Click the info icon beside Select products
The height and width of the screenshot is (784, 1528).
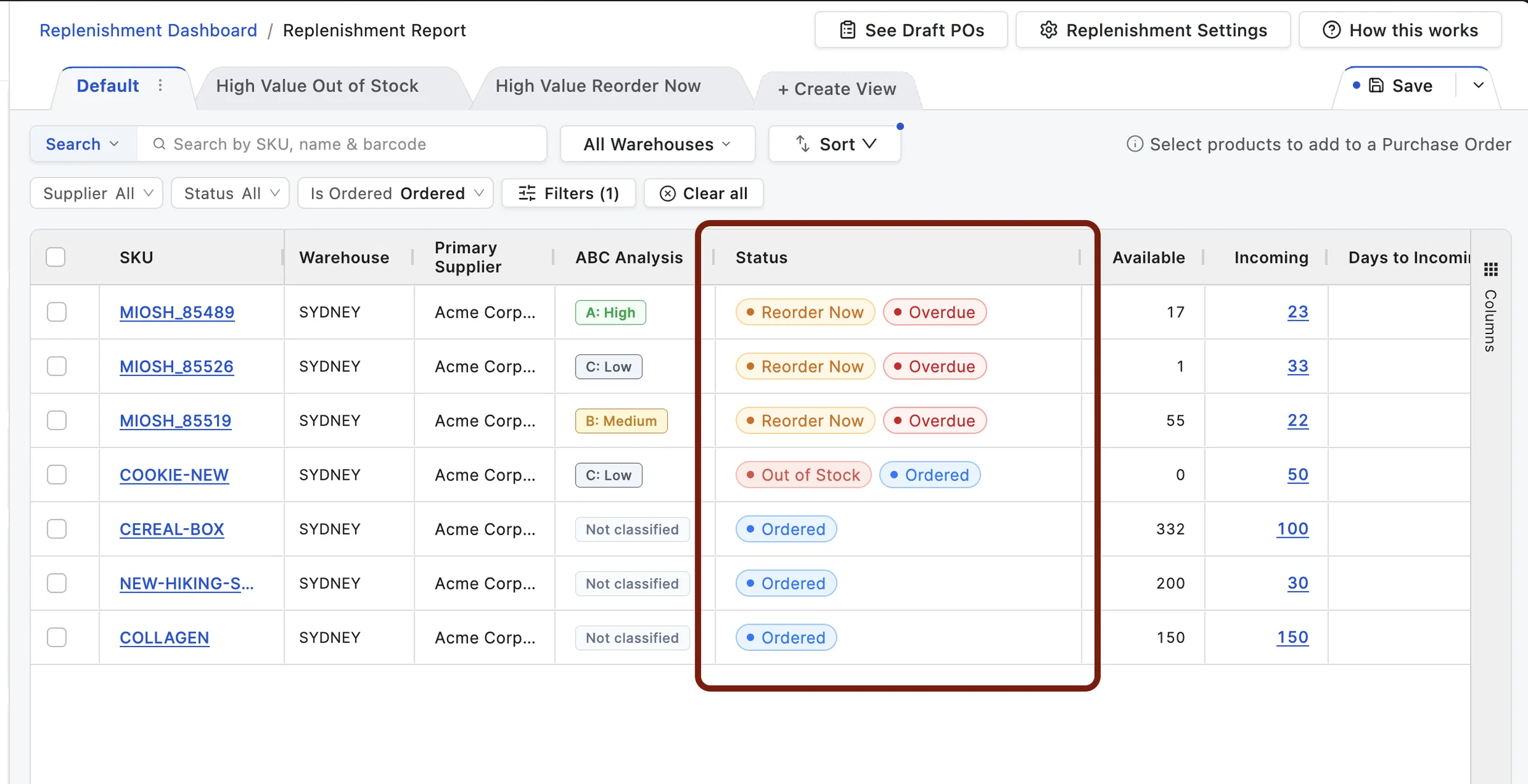click(x=1135, y=144)
